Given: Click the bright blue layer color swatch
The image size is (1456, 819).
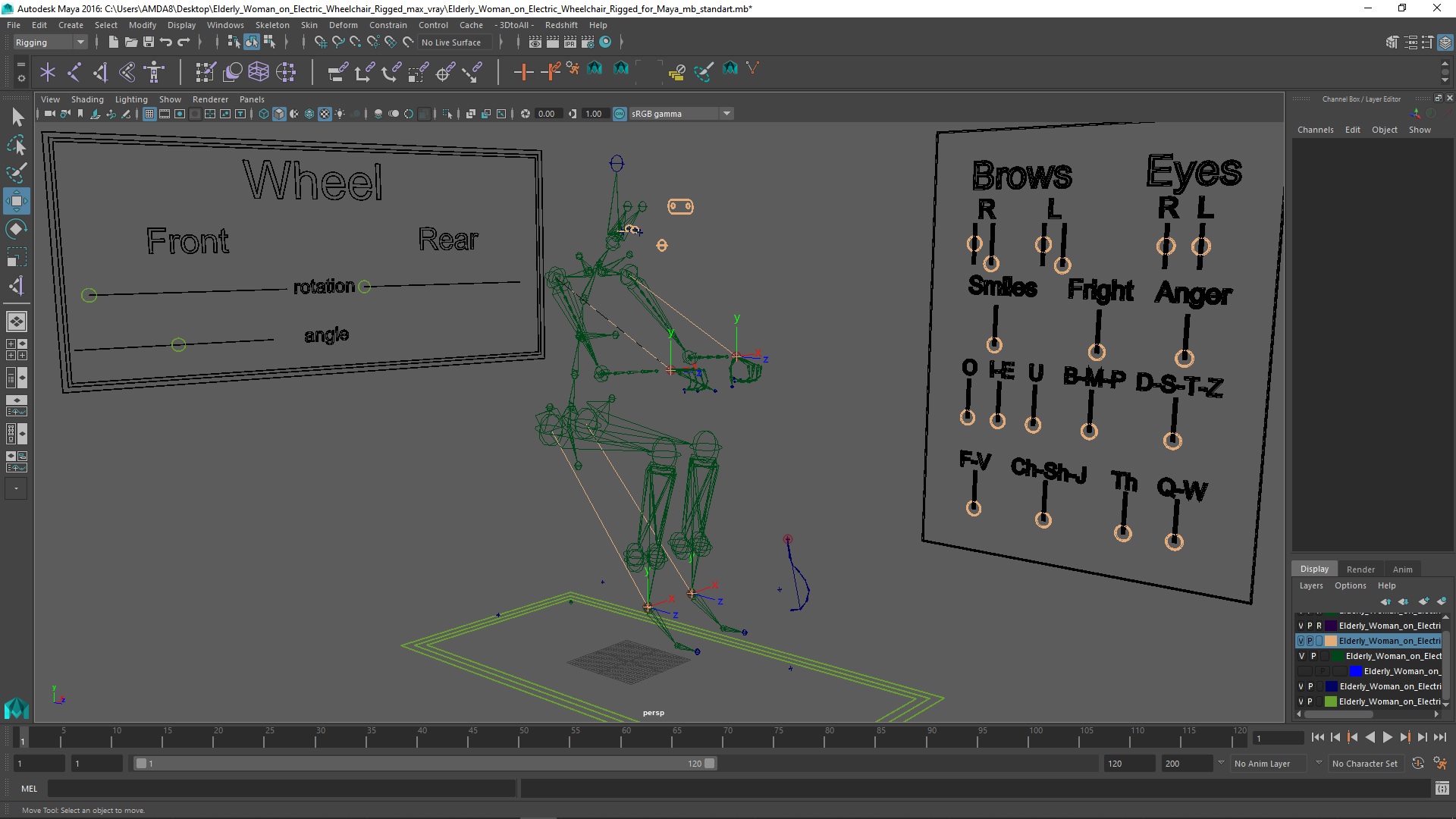Looking at the screenshot, I should click(x=1356, y=671).
